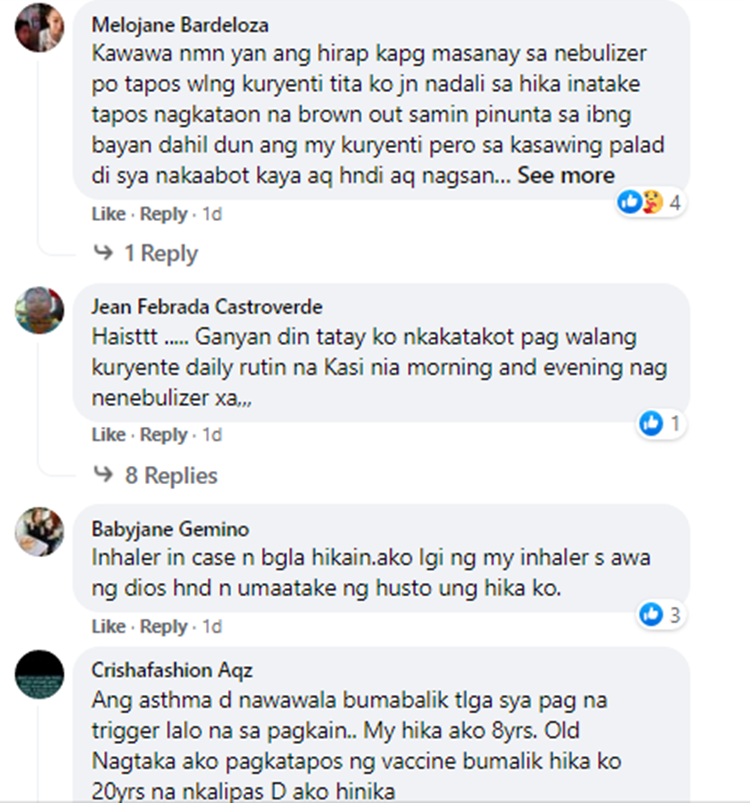Open Crishafashion Aqz's name link
Viewport: 750px width, 803px height.
click(172, 670)
